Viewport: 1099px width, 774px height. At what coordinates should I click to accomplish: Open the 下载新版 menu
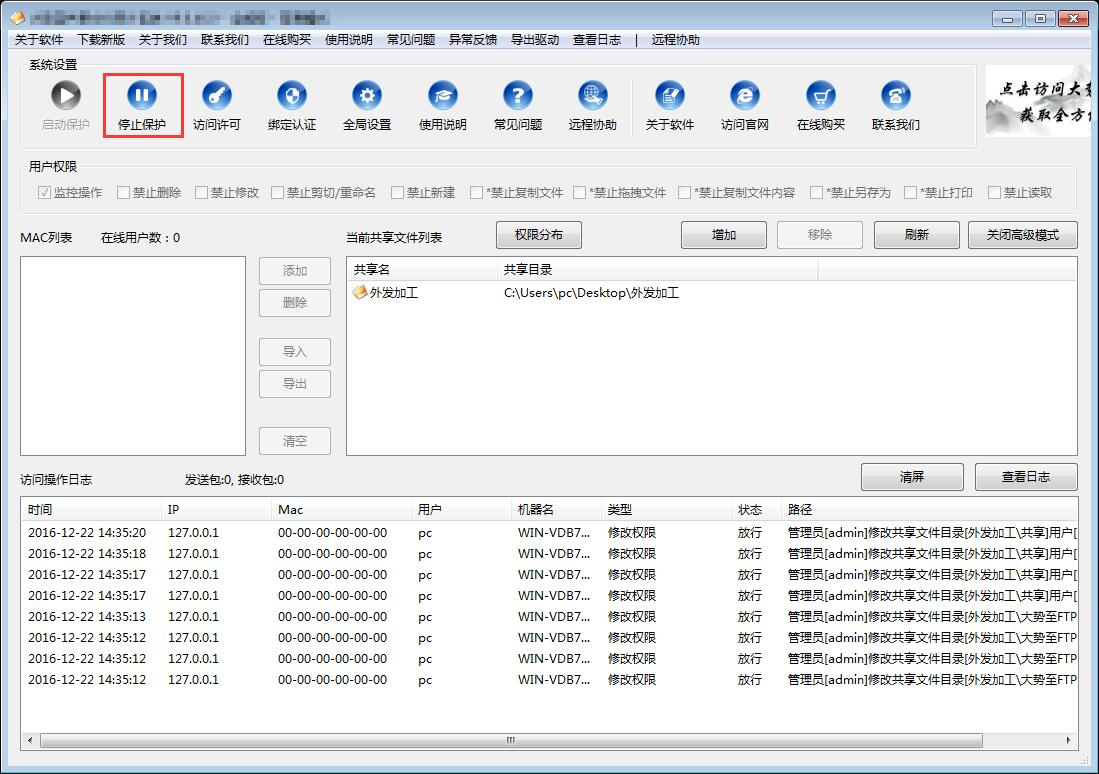(101, 40)
